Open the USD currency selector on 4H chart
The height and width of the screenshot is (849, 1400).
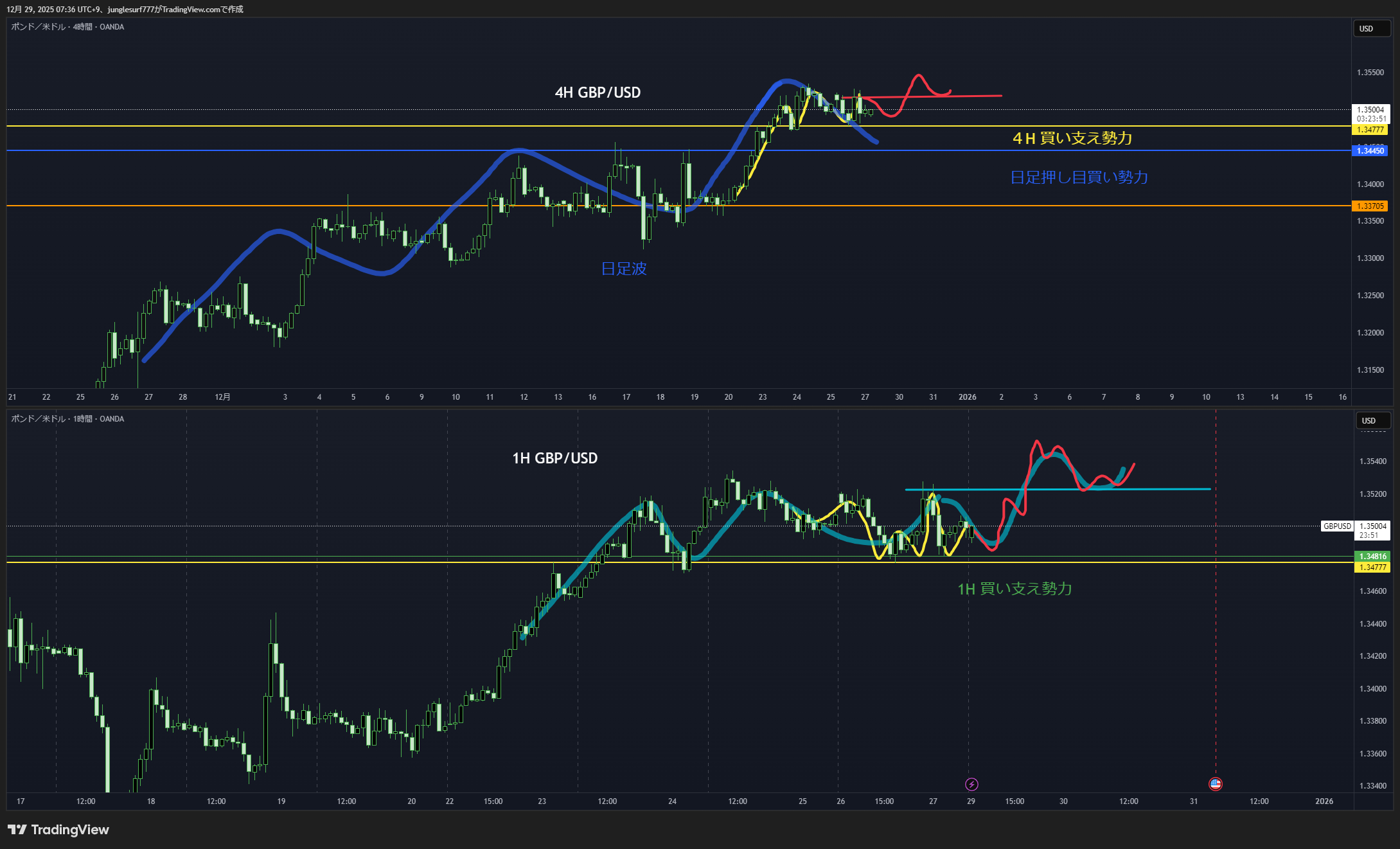point(1371,29)
